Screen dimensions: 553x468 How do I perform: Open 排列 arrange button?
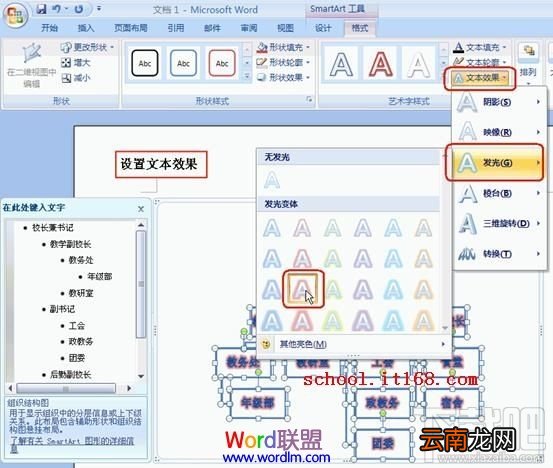[528, 63]
